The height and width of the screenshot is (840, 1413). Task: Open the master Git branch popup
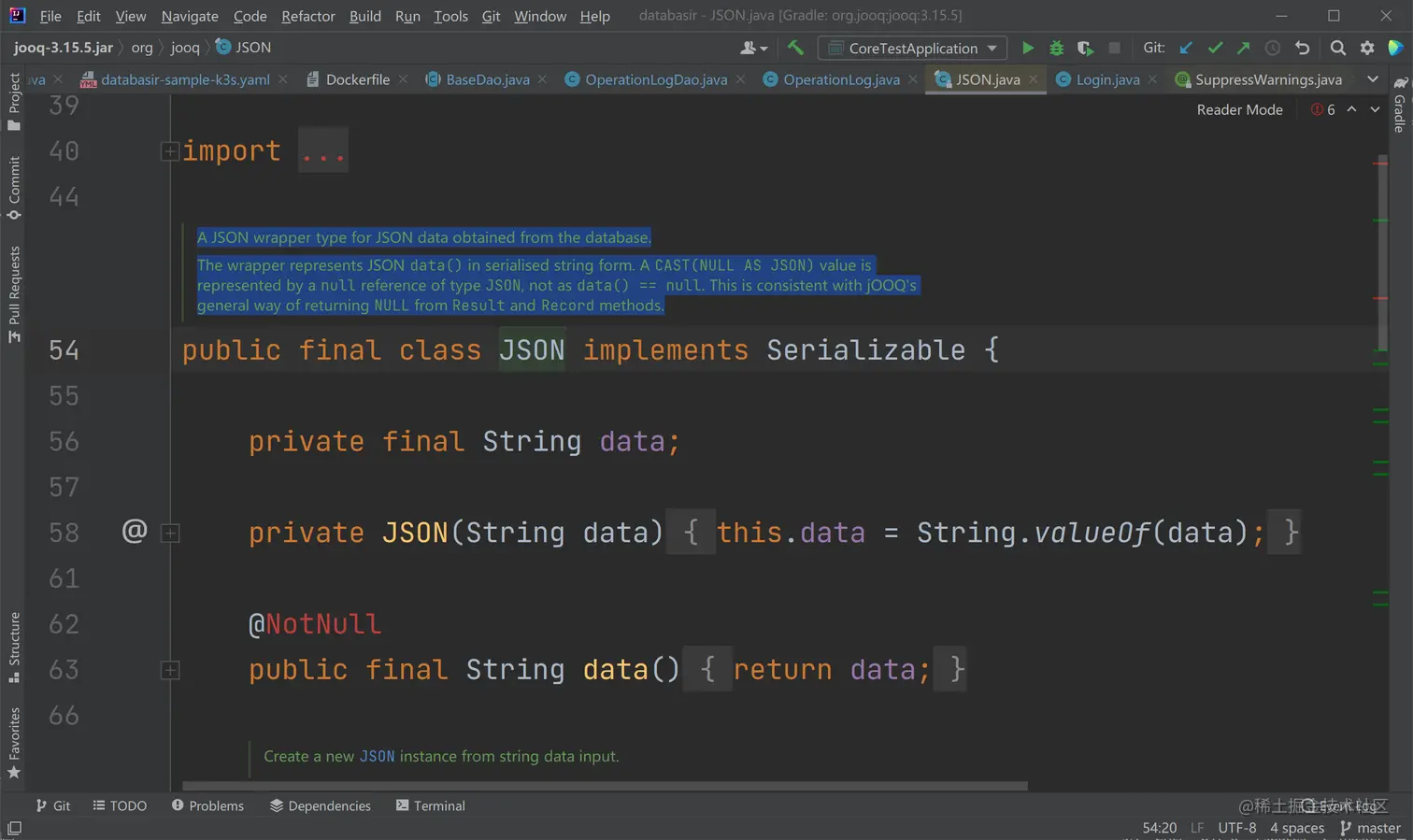point(1371,828)
